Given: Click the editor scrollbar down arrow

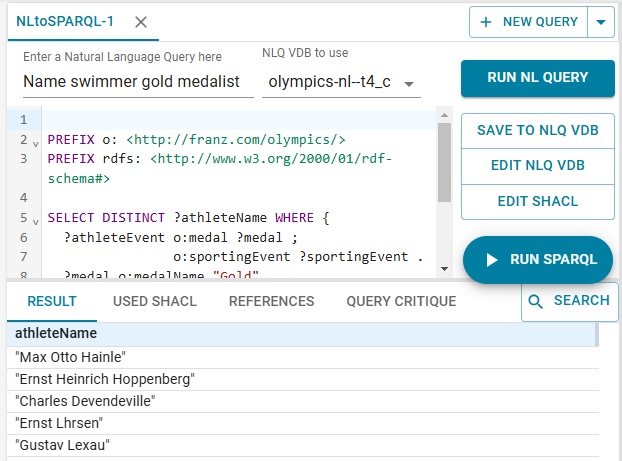Looking at the screenshot, I should (444, 269).
